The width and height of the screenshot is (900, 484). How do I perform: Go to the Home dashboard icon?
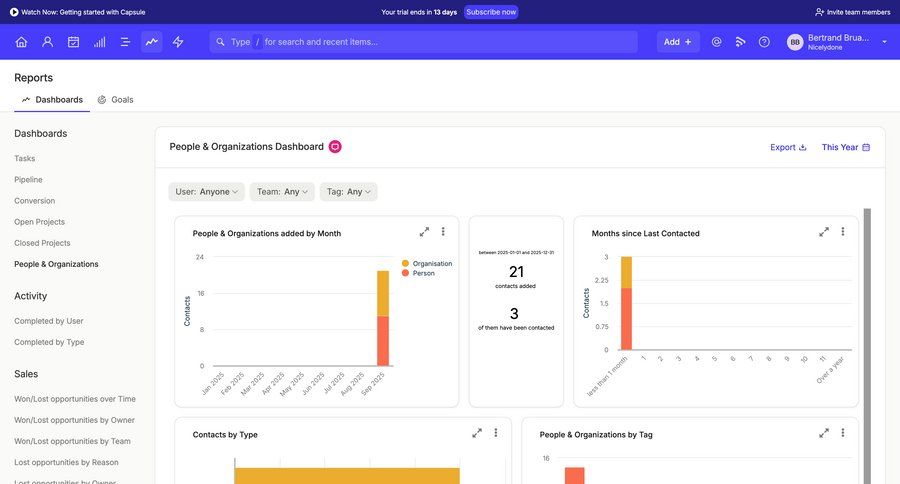pyautogui.click(x=21, y=42)
